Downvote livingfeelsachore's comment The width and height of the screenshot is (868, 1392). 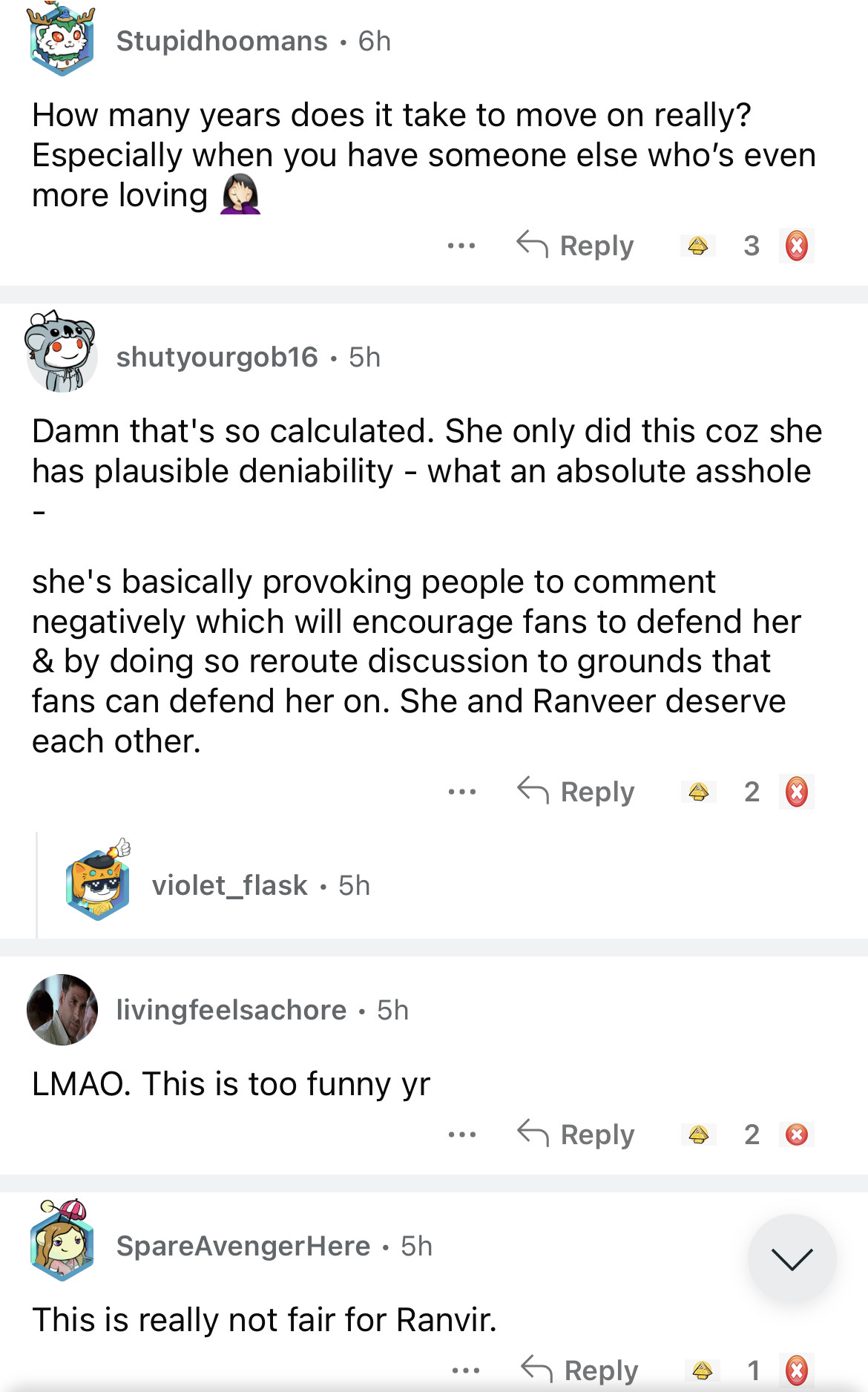(797, 1135)
